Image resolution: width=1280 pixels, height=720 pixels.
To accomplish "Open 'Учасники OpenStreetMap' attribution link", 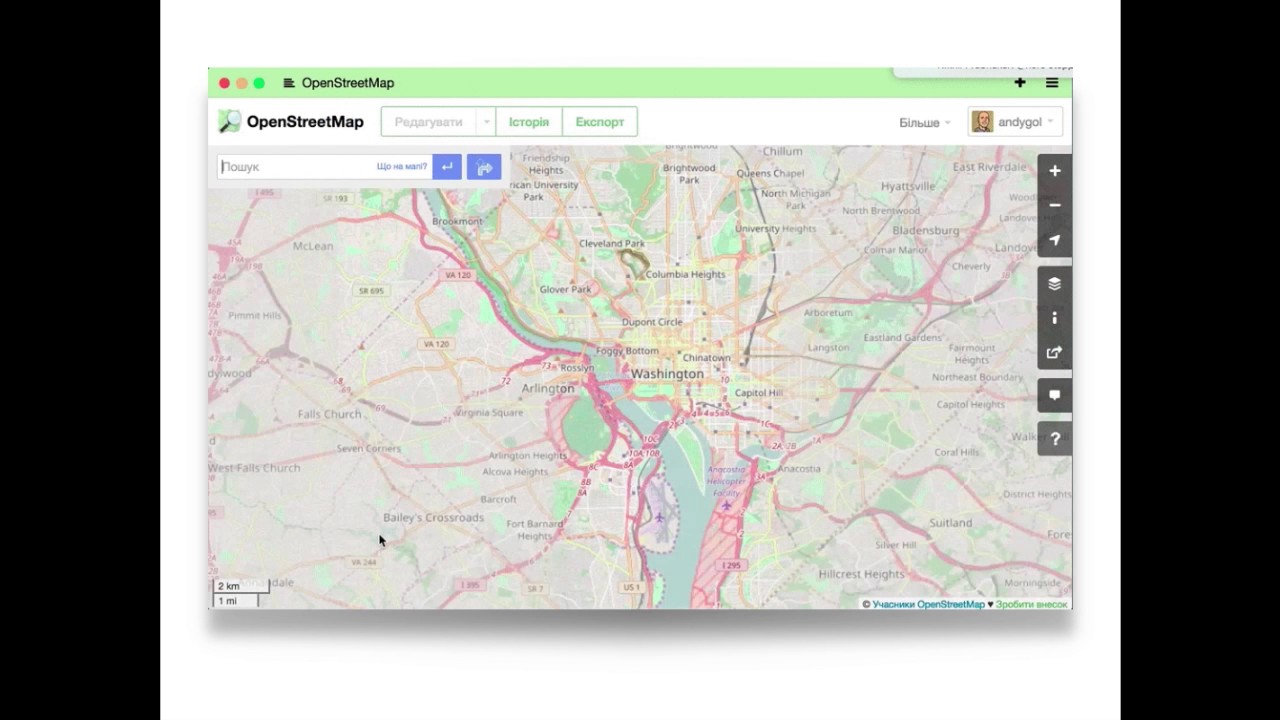I will click(x=928, y=604).
